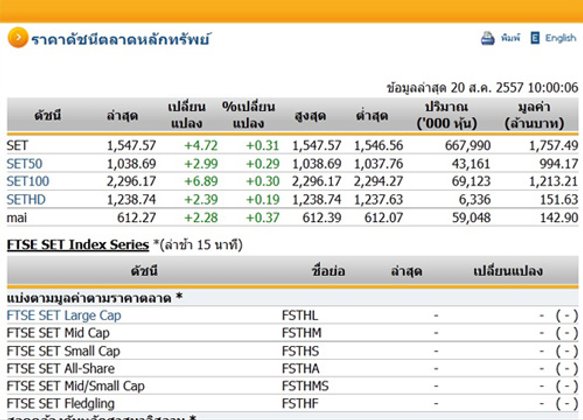Select mai change value +2.28

(x=201, y=218)
